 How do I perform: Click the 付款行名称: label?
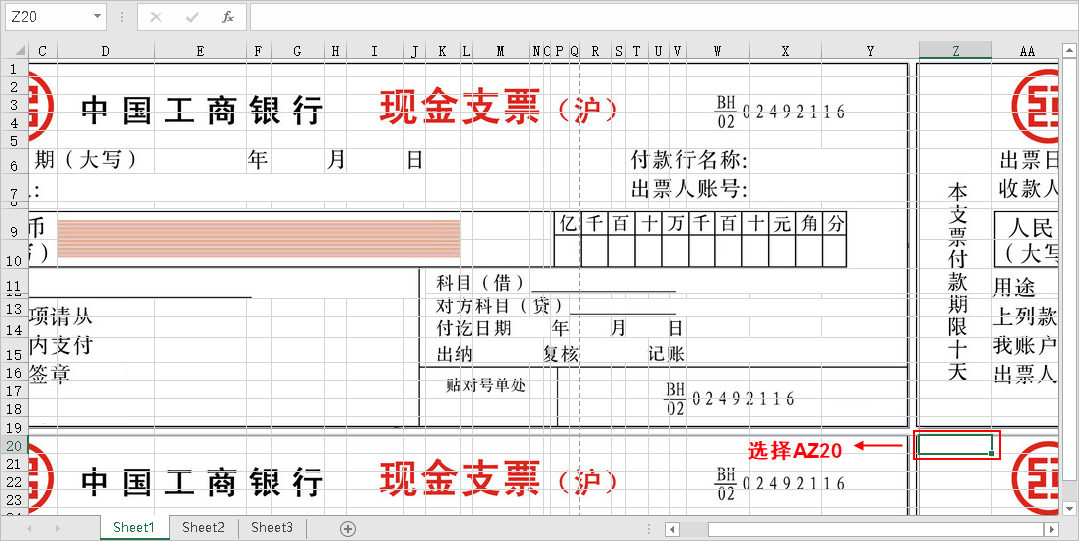coord(690,160)
